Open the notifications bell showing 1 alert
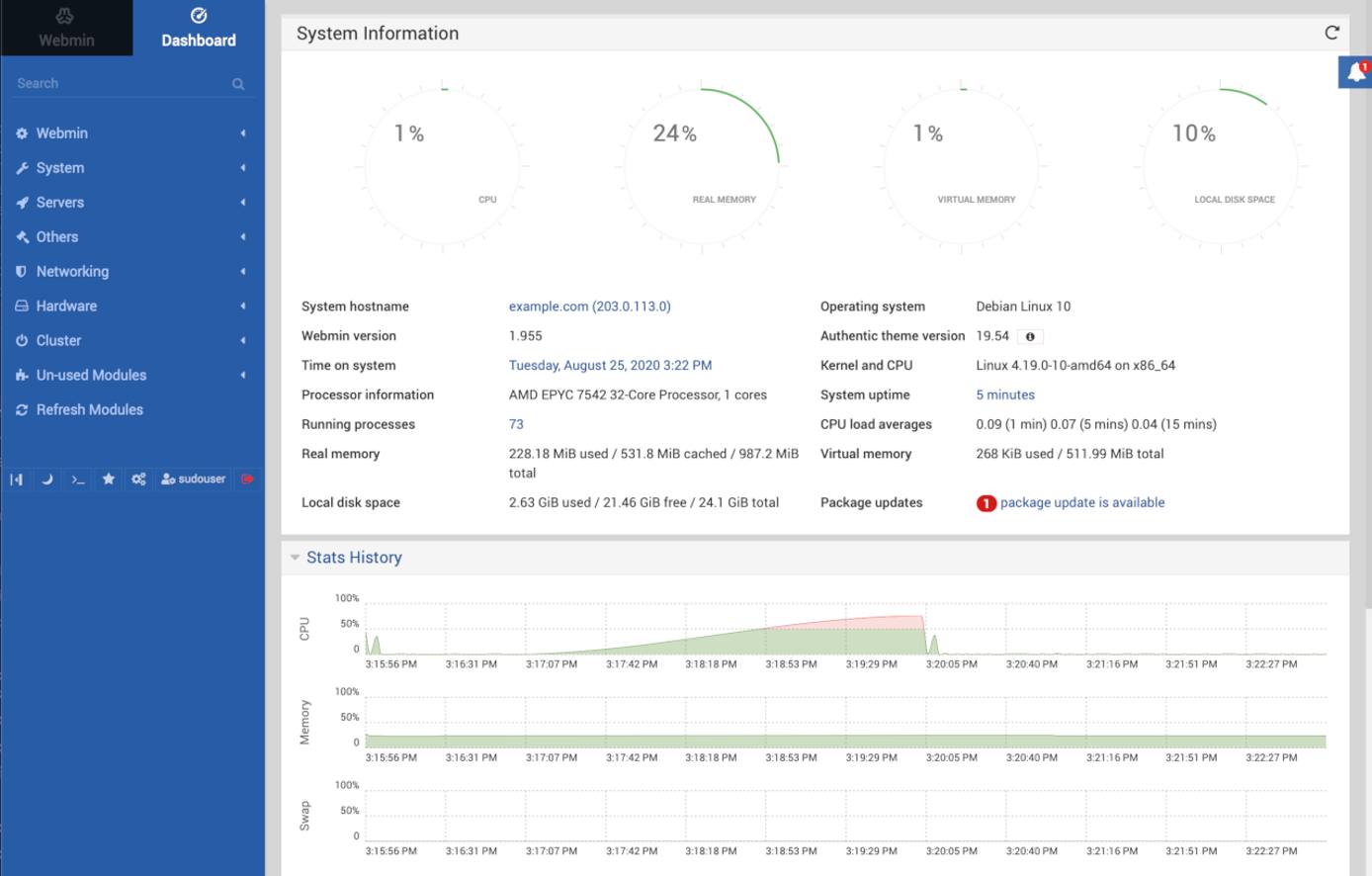Image resolution: width=1372 pixels, height=876 pixels. (1355, 70)
